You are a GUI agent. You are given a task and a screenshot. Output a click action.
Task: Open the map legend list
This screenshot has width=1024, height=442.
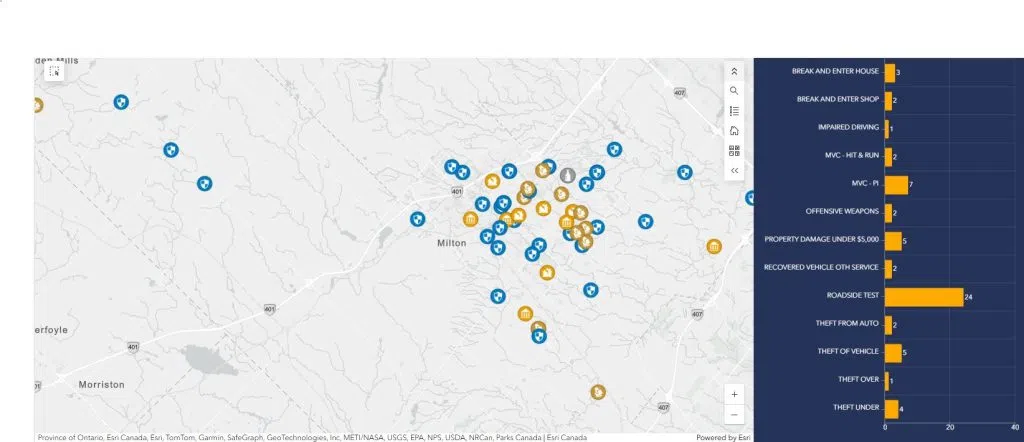734,111
